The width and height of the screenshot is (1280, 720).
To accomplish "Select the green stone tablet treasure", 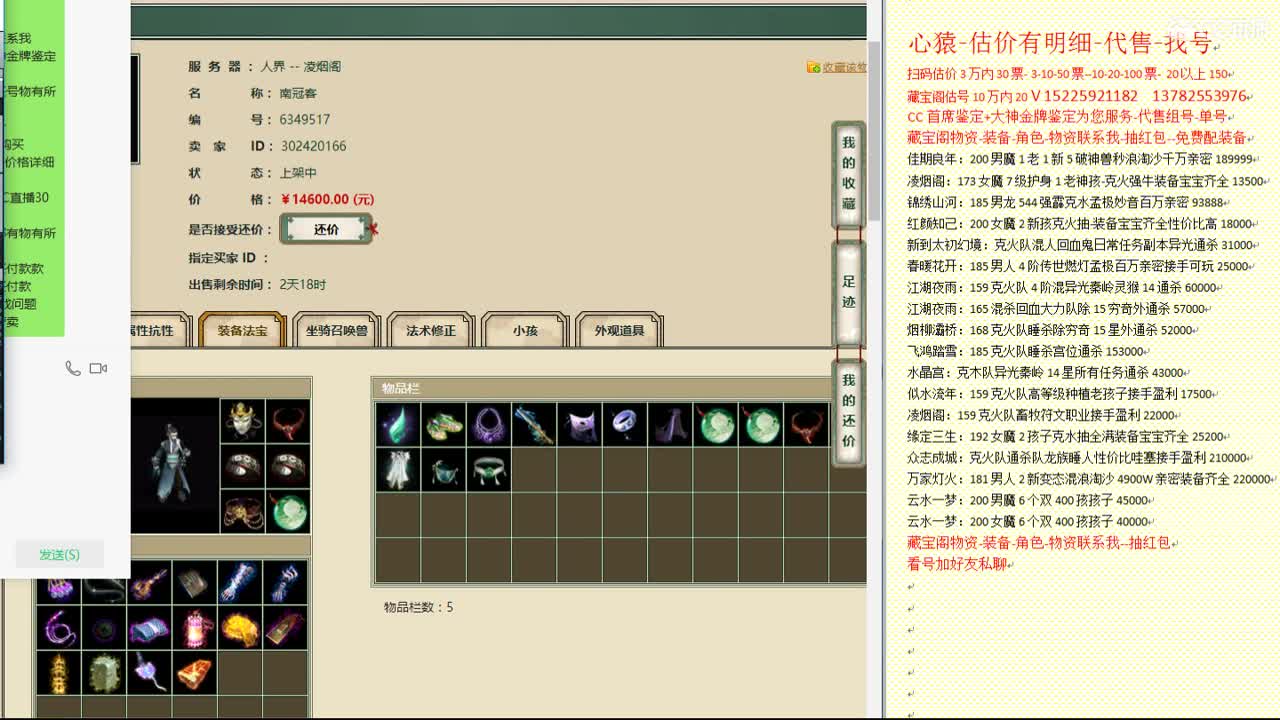I will coord(103,673).
